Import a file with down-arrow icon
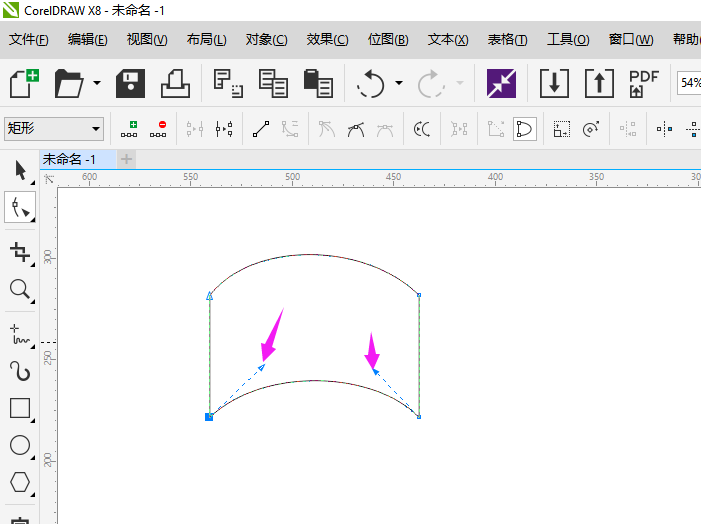The height and width of the screenshot is (524, 701). pos(554,83)
